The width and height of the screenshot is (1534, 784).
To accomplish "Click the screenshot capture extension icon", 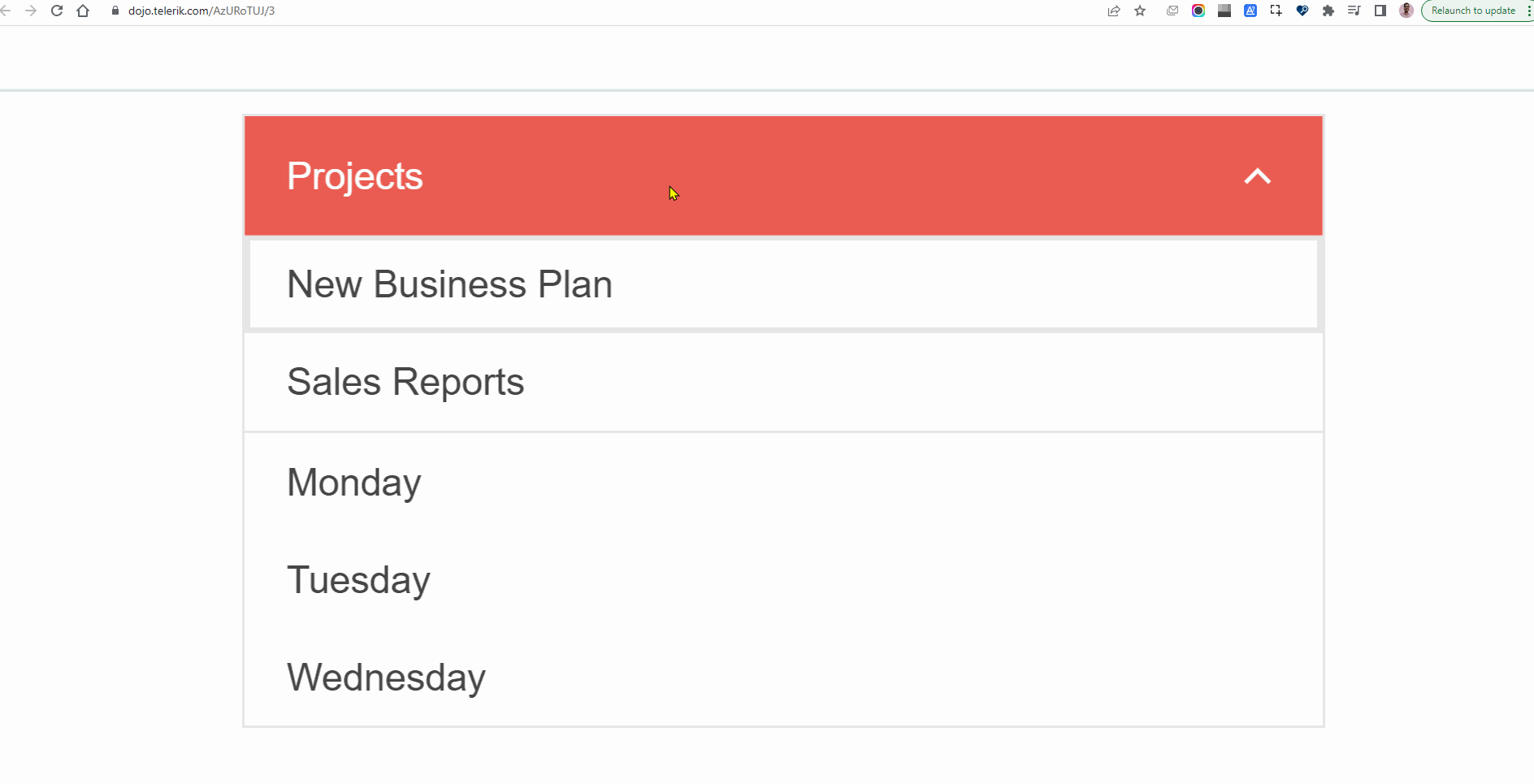I will click(x=1276, y=11).
